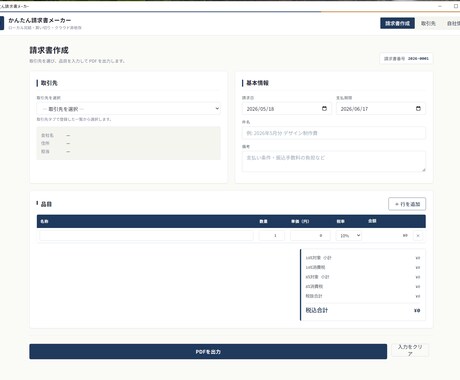Click into the 備考 notes textarea
Viewport: 460px width, 380px height.
tap(334, 162)
